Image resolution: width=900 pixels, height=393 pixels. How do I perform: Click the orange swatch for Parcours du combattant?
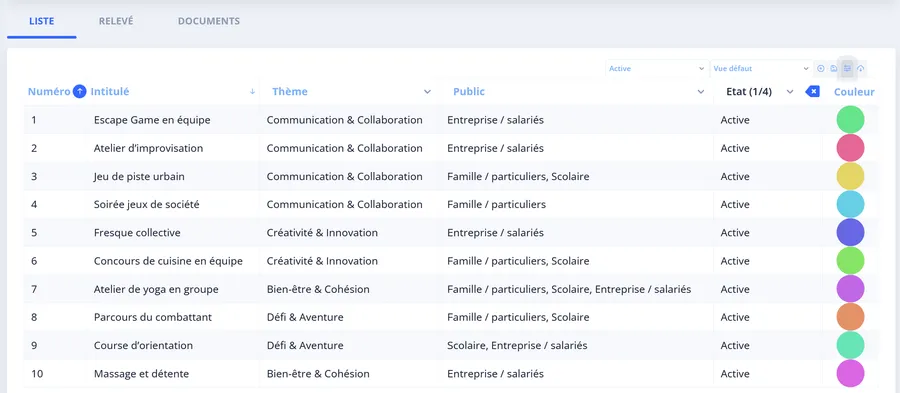pyautogui.click(x=850, y=317)
